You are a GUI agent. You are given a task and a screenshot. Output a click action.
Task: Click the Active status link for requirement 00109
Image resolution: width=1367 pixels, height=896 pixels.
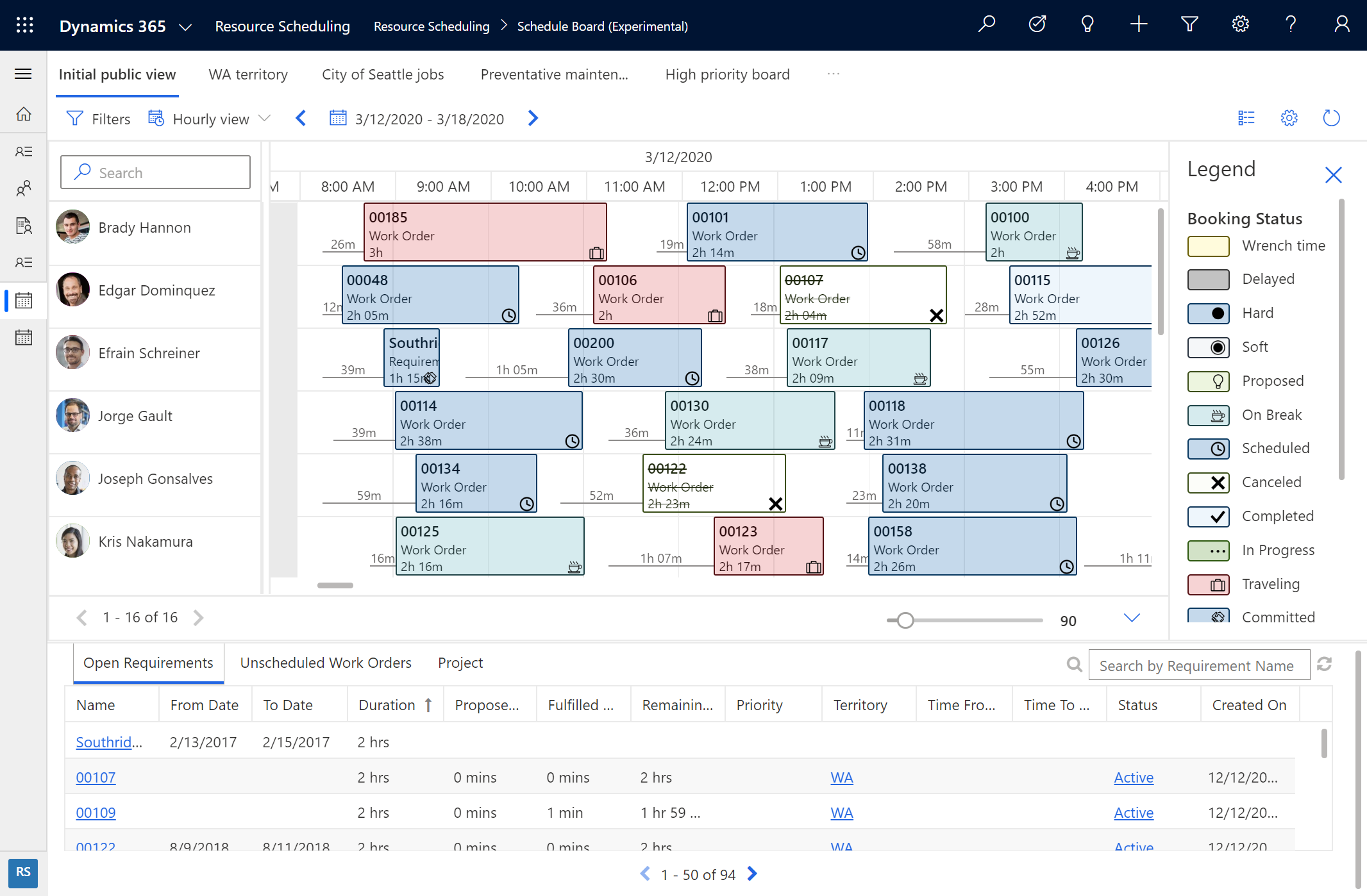tap(1134, 811)
